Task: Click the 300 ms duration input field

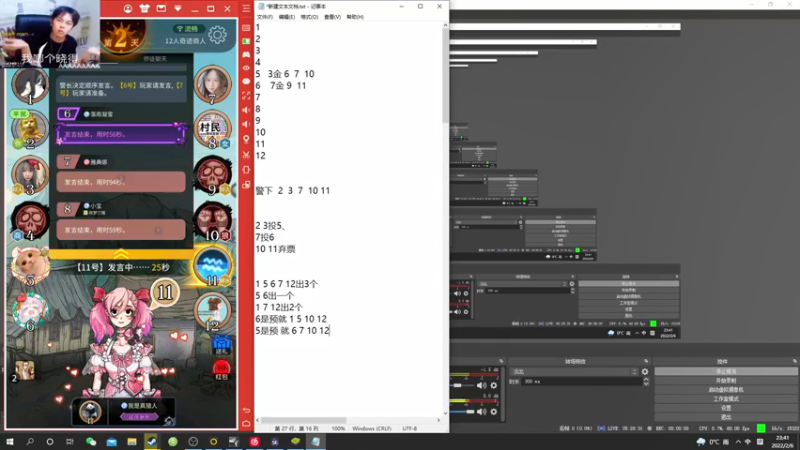Action: coord(581,381)
